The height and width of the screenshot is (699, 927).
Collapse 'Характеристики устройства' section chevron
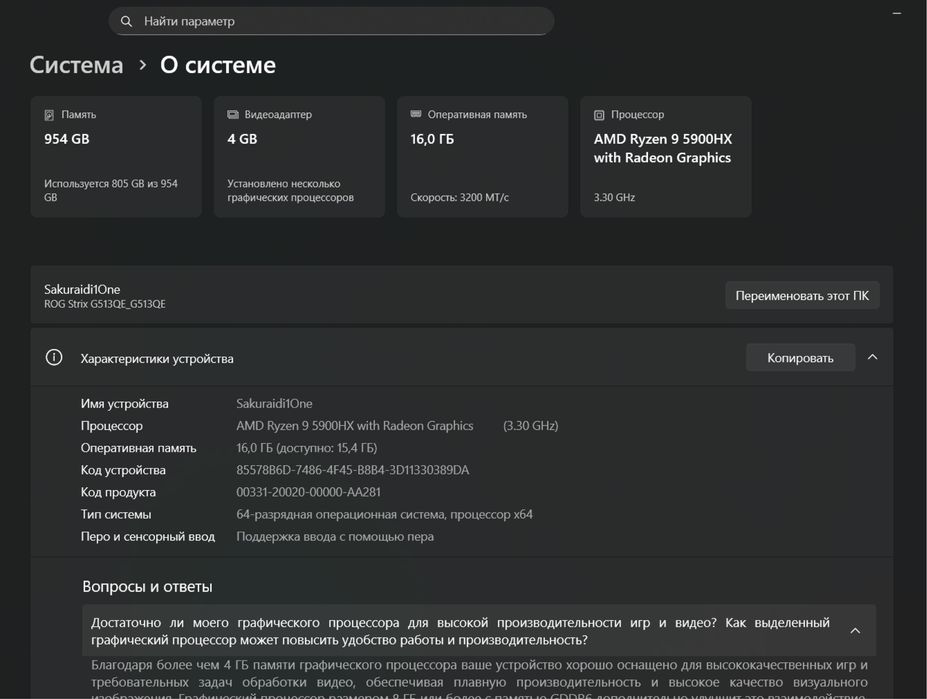point(873,357)
